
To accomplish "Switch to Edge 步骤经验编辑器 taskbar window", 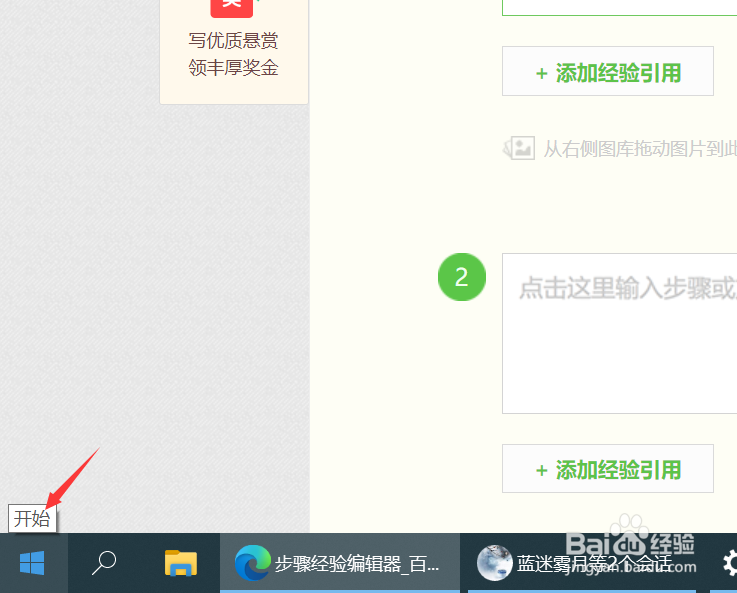I will (339, 563).
